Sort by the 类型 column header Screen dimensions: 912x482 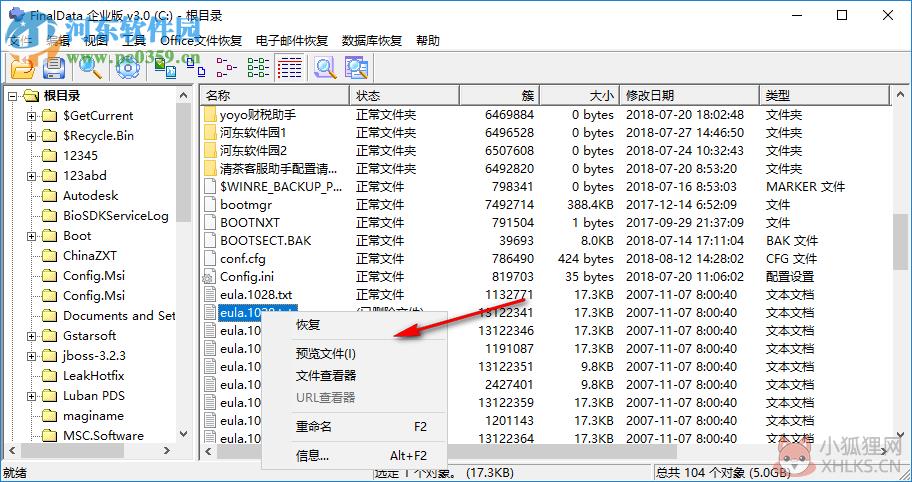[825, 95]
